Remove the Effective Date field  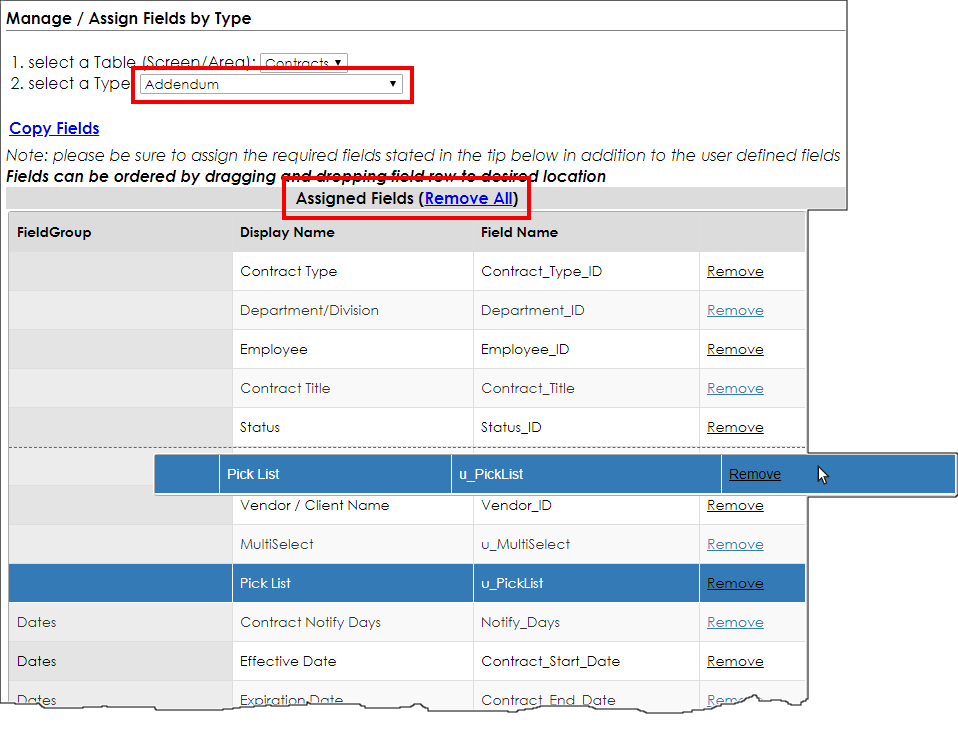[x=735, y=662]
